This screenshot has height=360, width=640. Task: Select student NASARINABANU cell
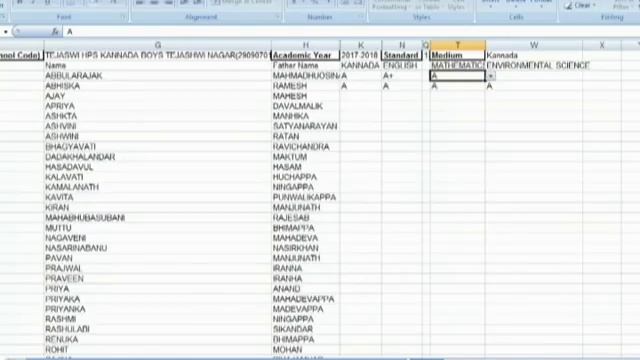click(x=158, y=248)
